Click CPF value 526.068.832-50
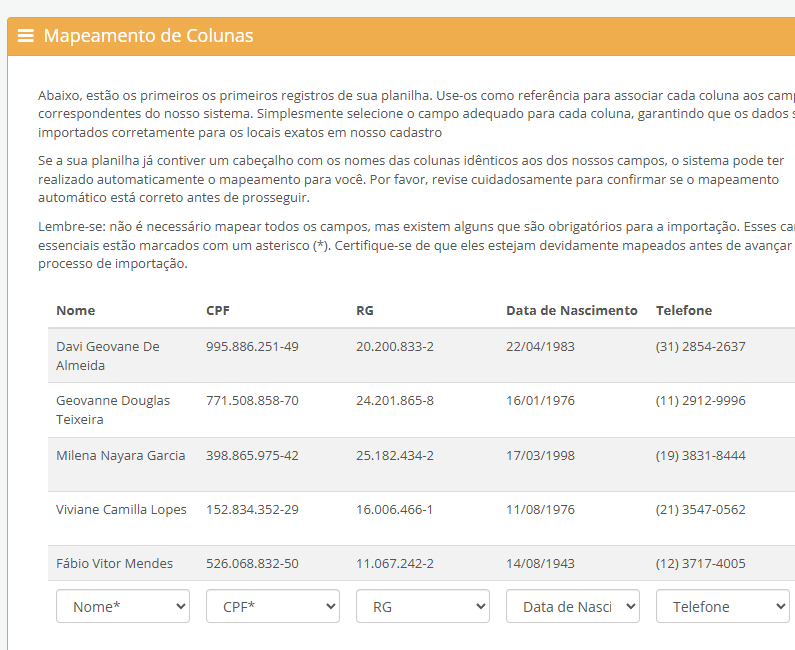The height and width of the screenshot is (650, 795). [252, 563]
